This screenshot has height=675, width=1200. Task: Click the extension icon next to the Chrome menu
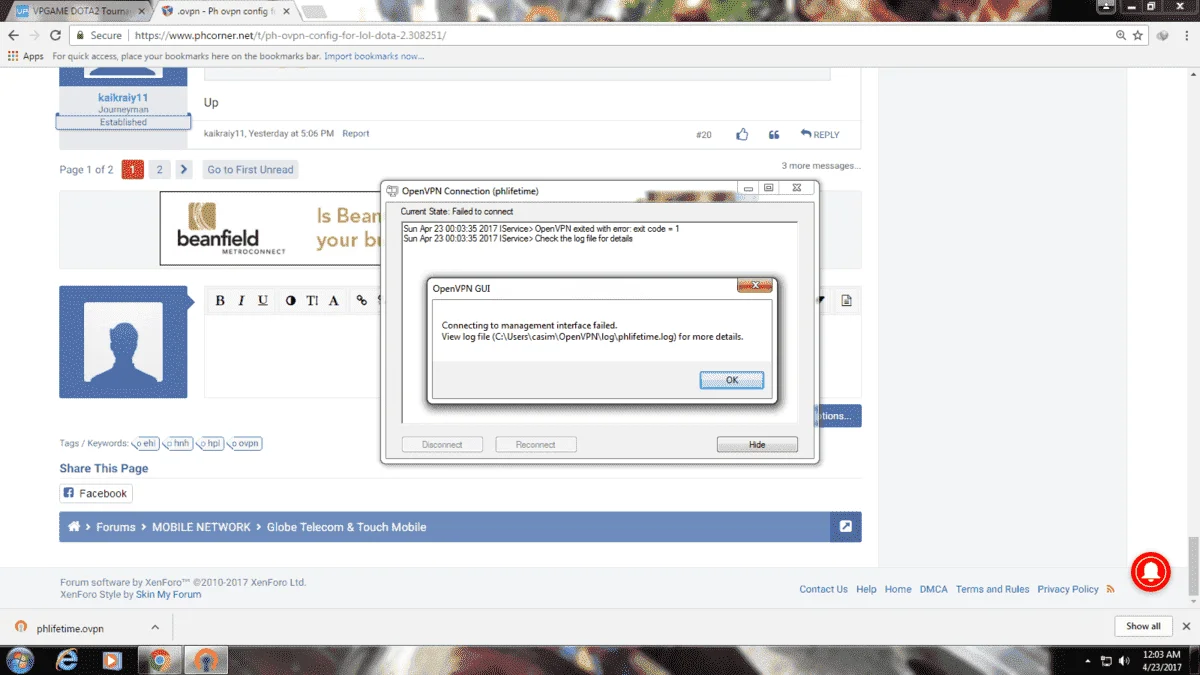tap(1162, 35)
